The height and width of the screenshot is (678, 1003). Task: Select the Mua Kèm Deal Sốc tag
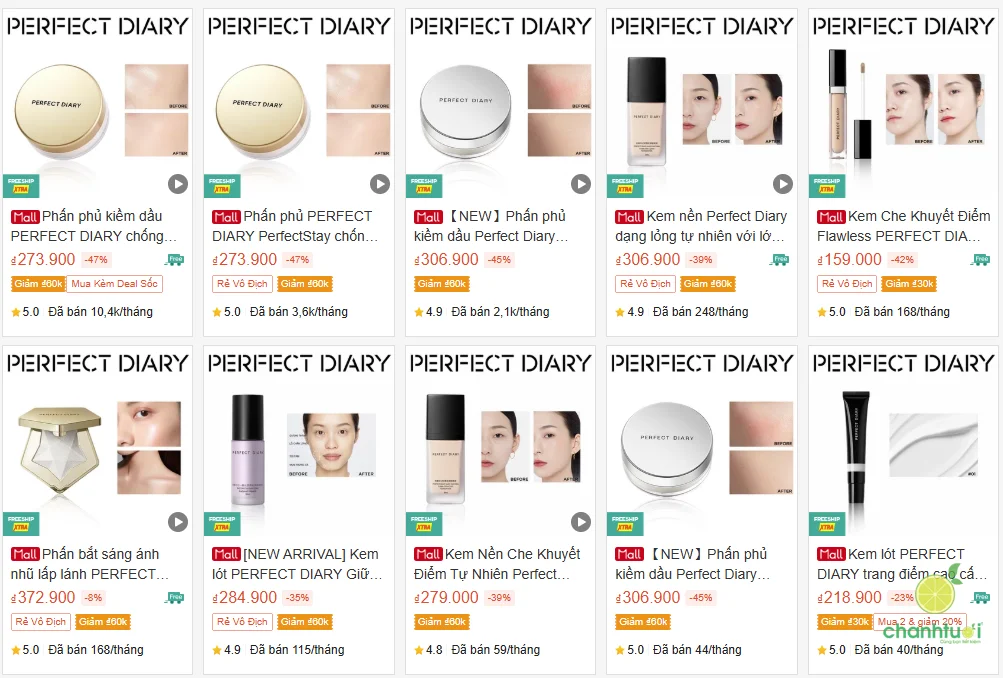click(x=114, y=283)
